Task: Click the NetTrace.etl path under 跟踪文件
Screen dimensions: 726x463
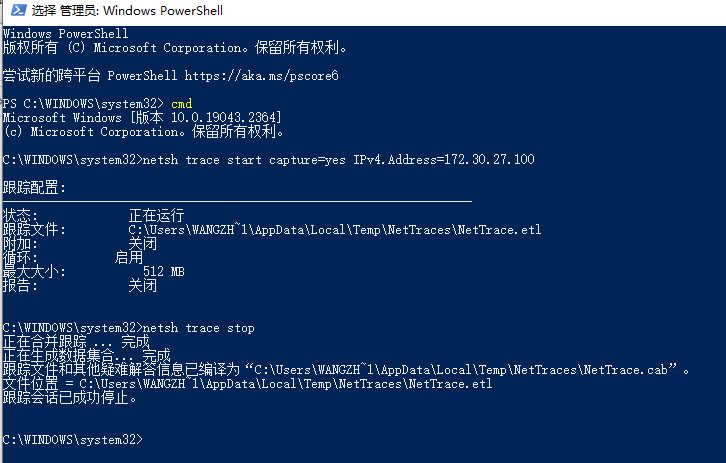Action: (x=335, y=230)
